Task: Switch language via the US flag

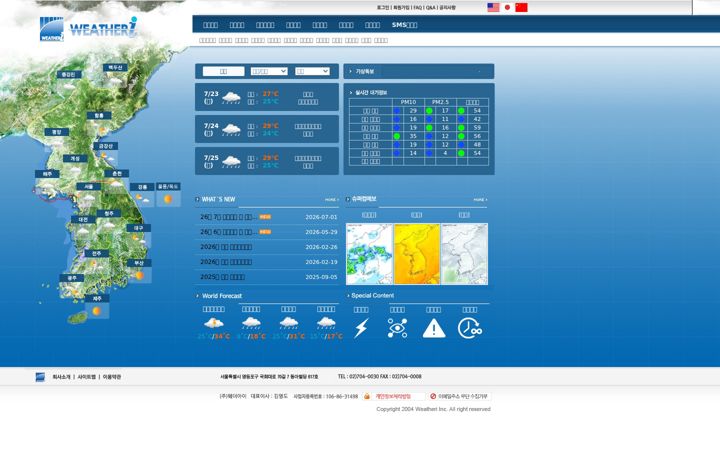Action: click(x=493, y=7)
